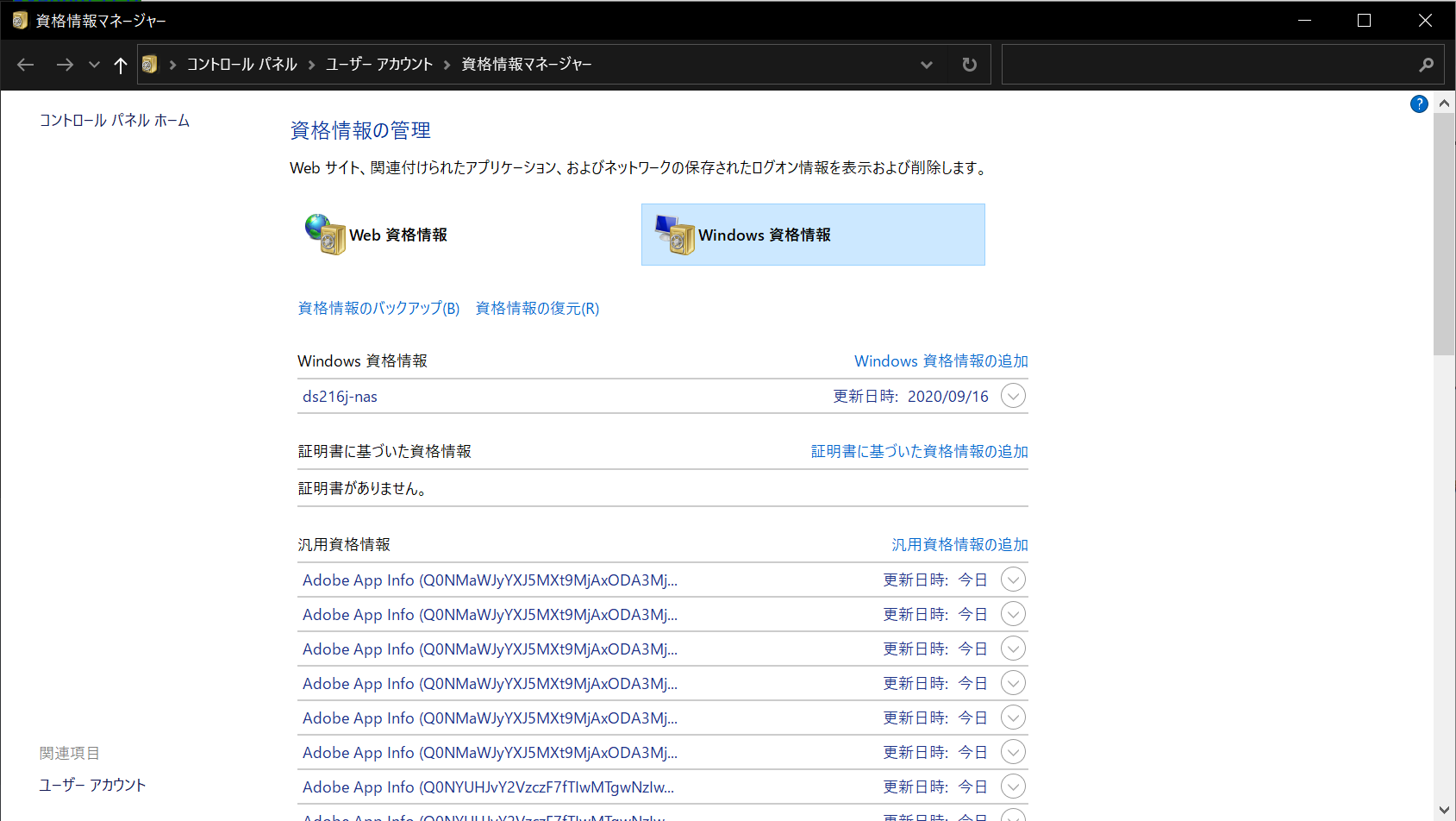Open ユーザー アカウント from the breadcrumb

click(x=378, y=64)
